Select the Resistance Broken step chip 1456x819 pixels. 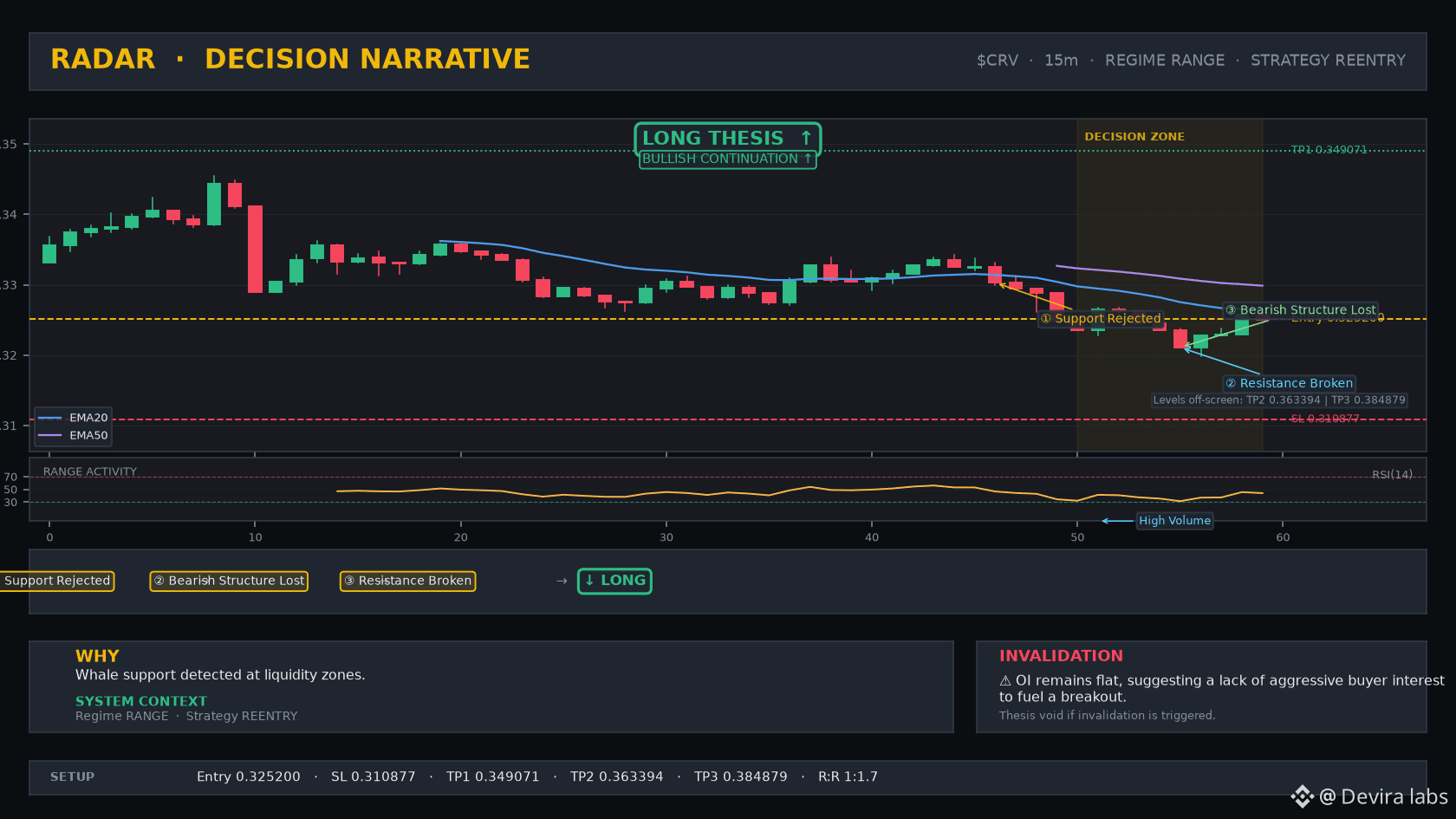[407, 581]
